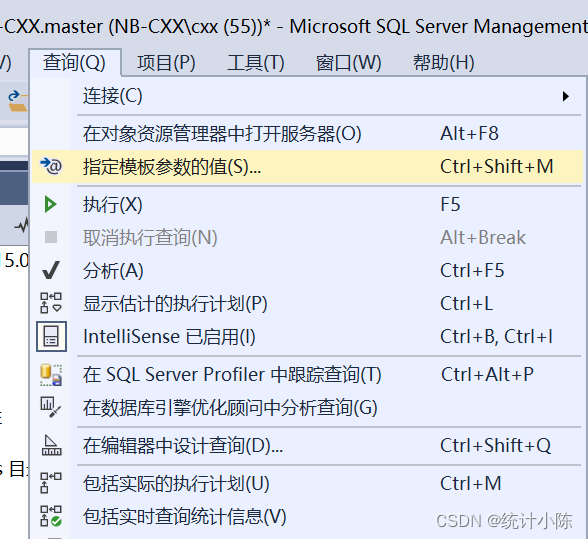The height and width of the screenshot is (539, 588).
Task: Click the SQL Server Profiler trace icon
Action: pos(51,375)
